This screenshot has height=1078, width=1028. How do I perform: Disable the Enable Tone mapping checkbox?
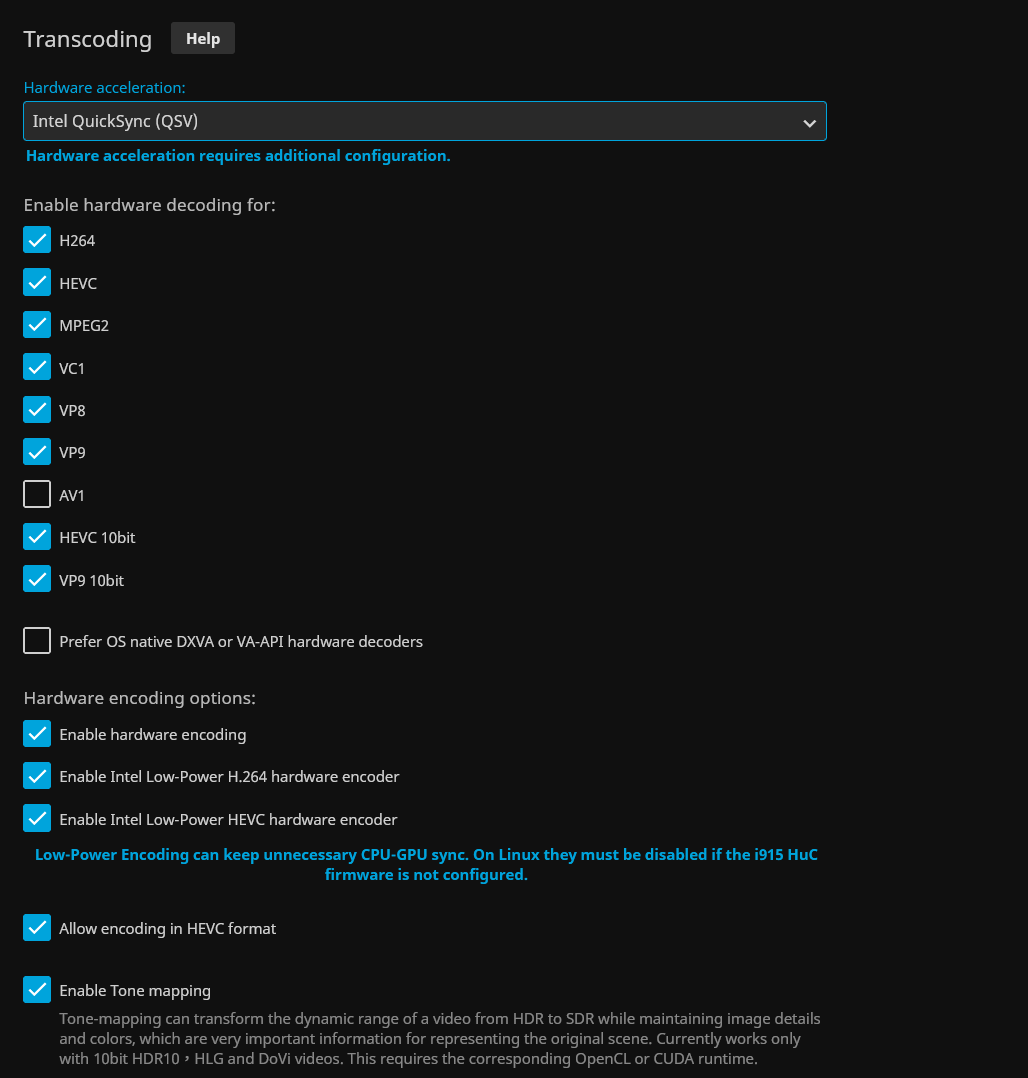37,990
